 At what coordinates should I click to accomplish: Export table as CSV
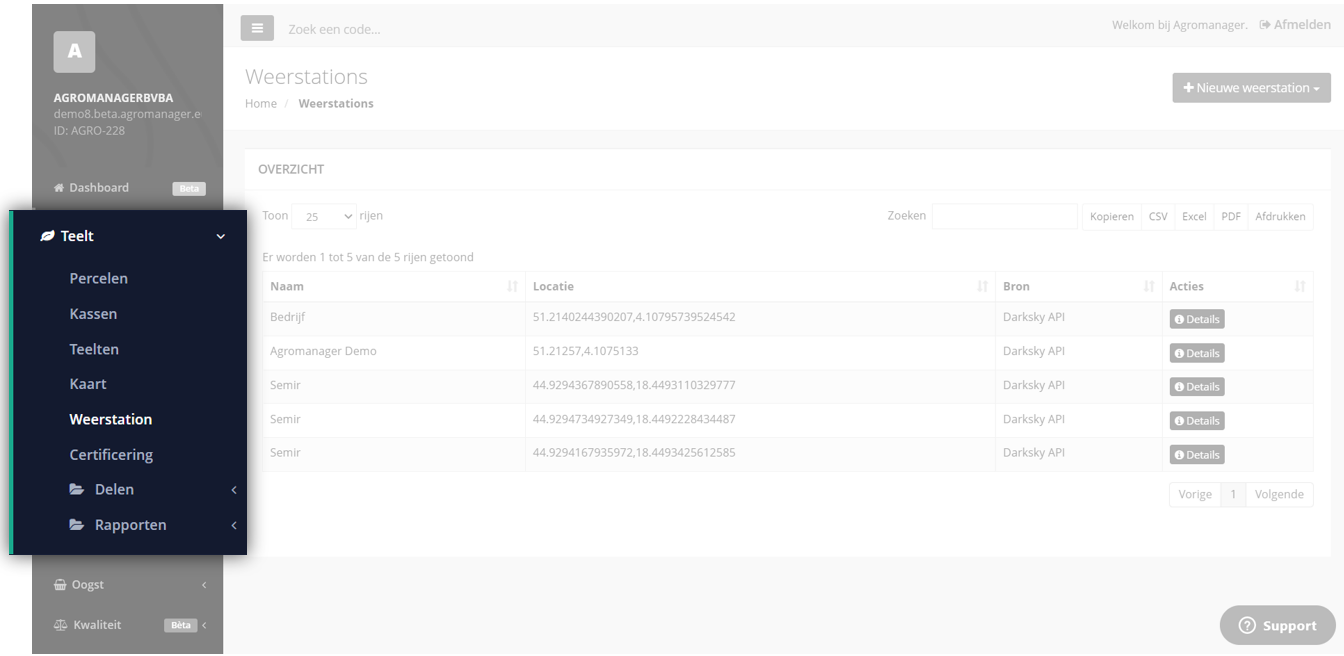(x=1158, y=216)
